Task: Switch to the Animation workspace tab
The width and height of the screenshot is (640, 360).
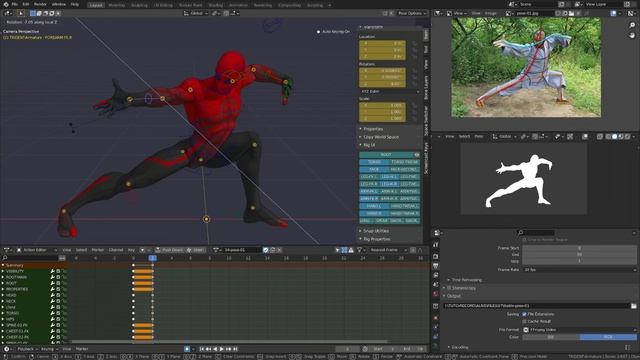Action: [238, 5]
